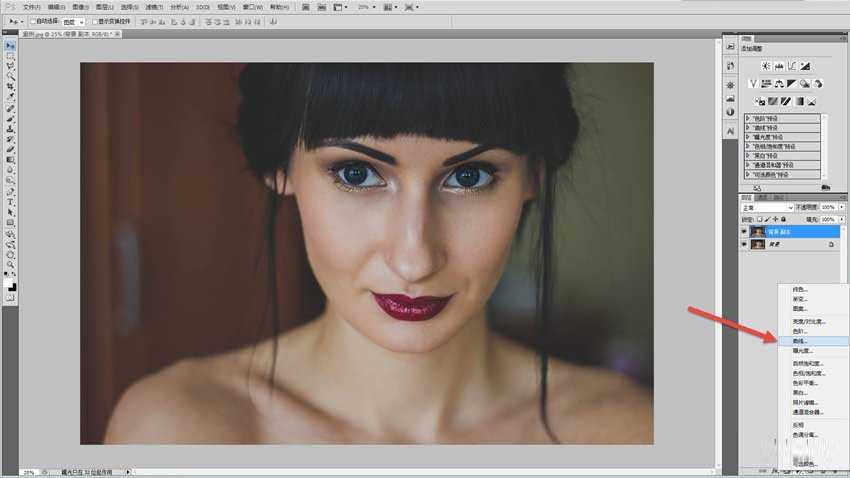Click the layer Opacity value field

pyautogui.click(x=828, y=207)
